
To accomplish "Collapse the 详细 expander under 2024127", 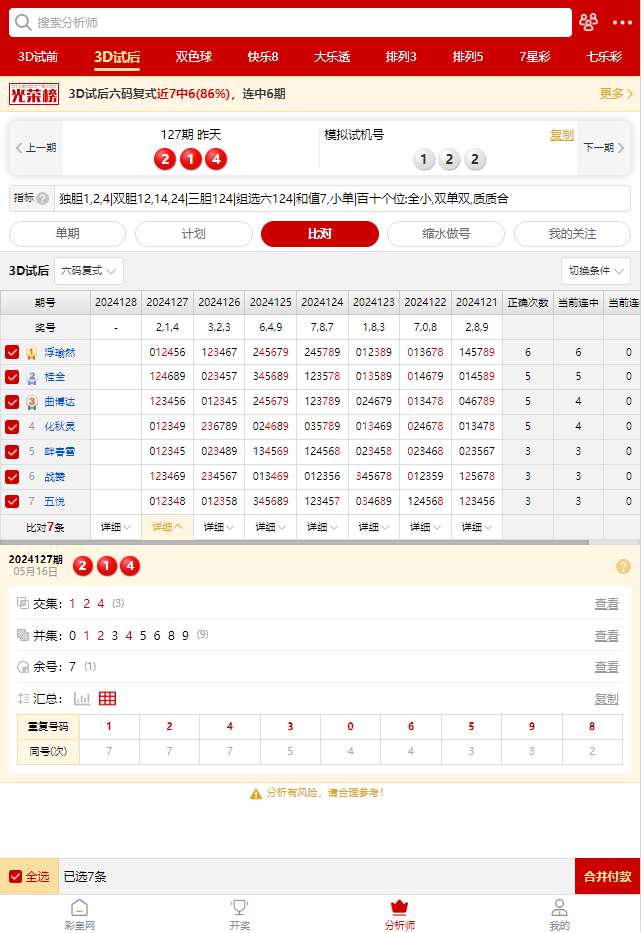I will point(167,527).
